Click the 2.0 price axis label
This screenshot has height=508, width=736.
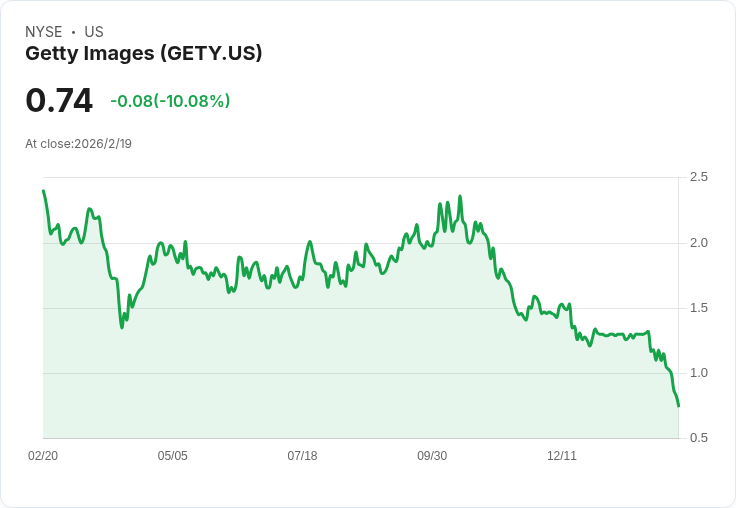(x=698, y=243)
